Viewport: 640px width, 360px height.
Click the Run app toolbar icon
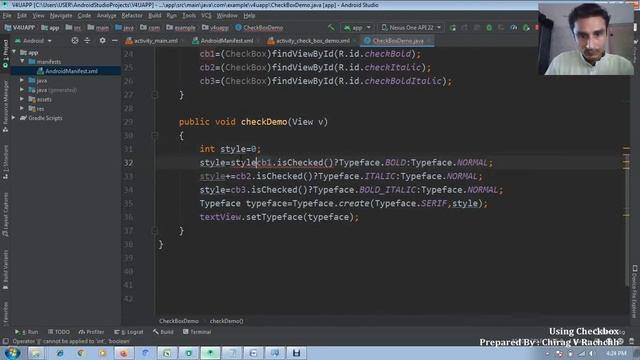click(453, 27)
